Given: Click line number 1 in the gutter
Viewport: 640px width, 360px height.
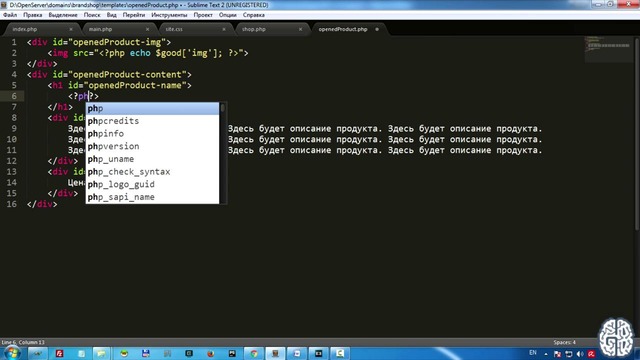Looking at the screenshot, I should (x=14, y=42).
